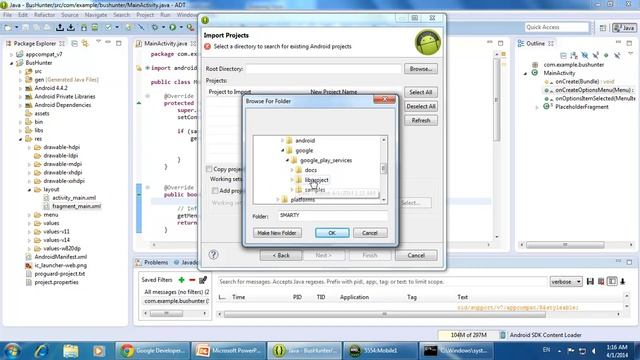Open the Android SDK Manager icon
Viewport: 640px width, 360px height.
(84, 27)
